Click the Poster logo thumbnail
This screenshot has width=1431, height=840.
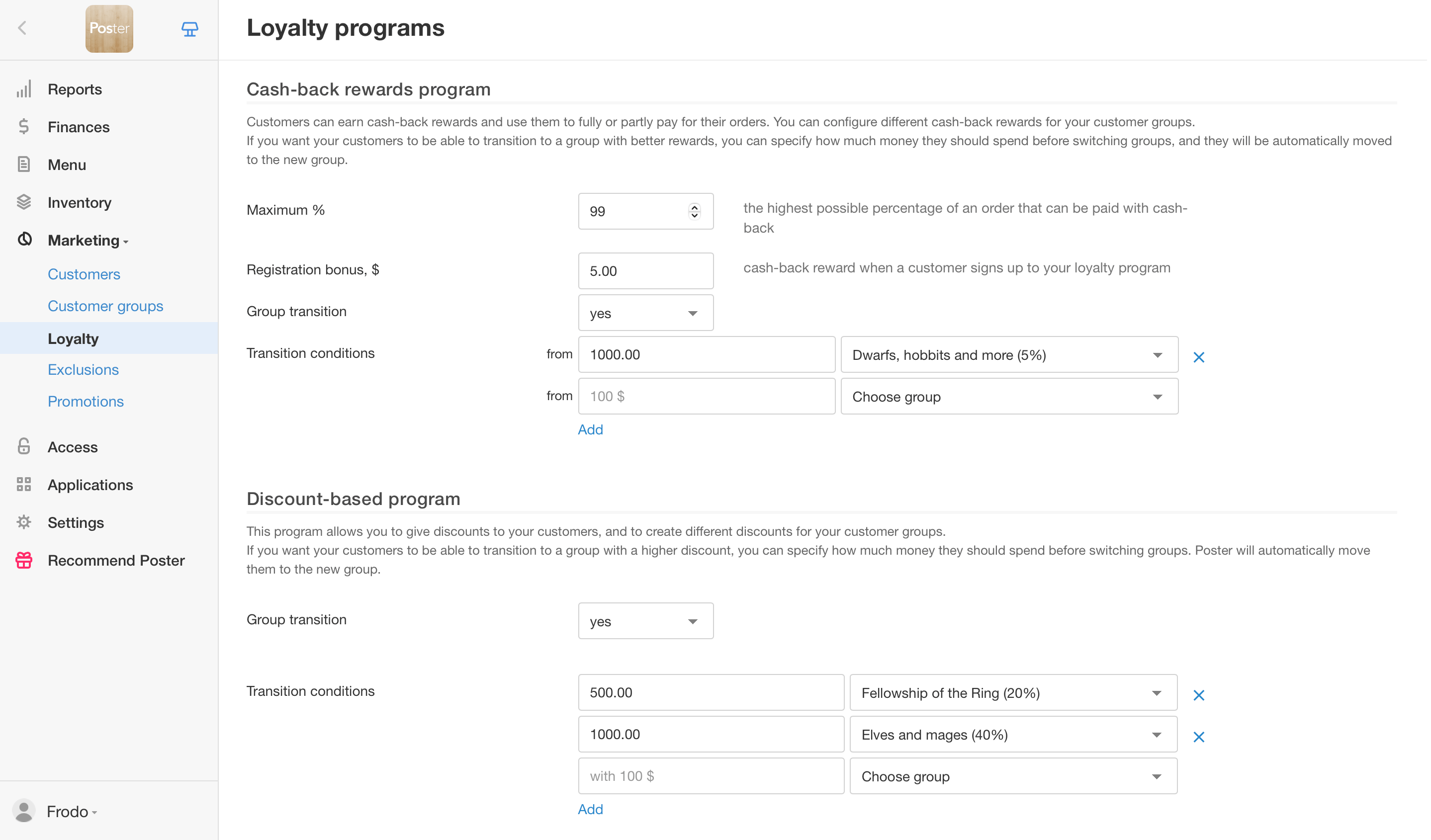point(109,29)
